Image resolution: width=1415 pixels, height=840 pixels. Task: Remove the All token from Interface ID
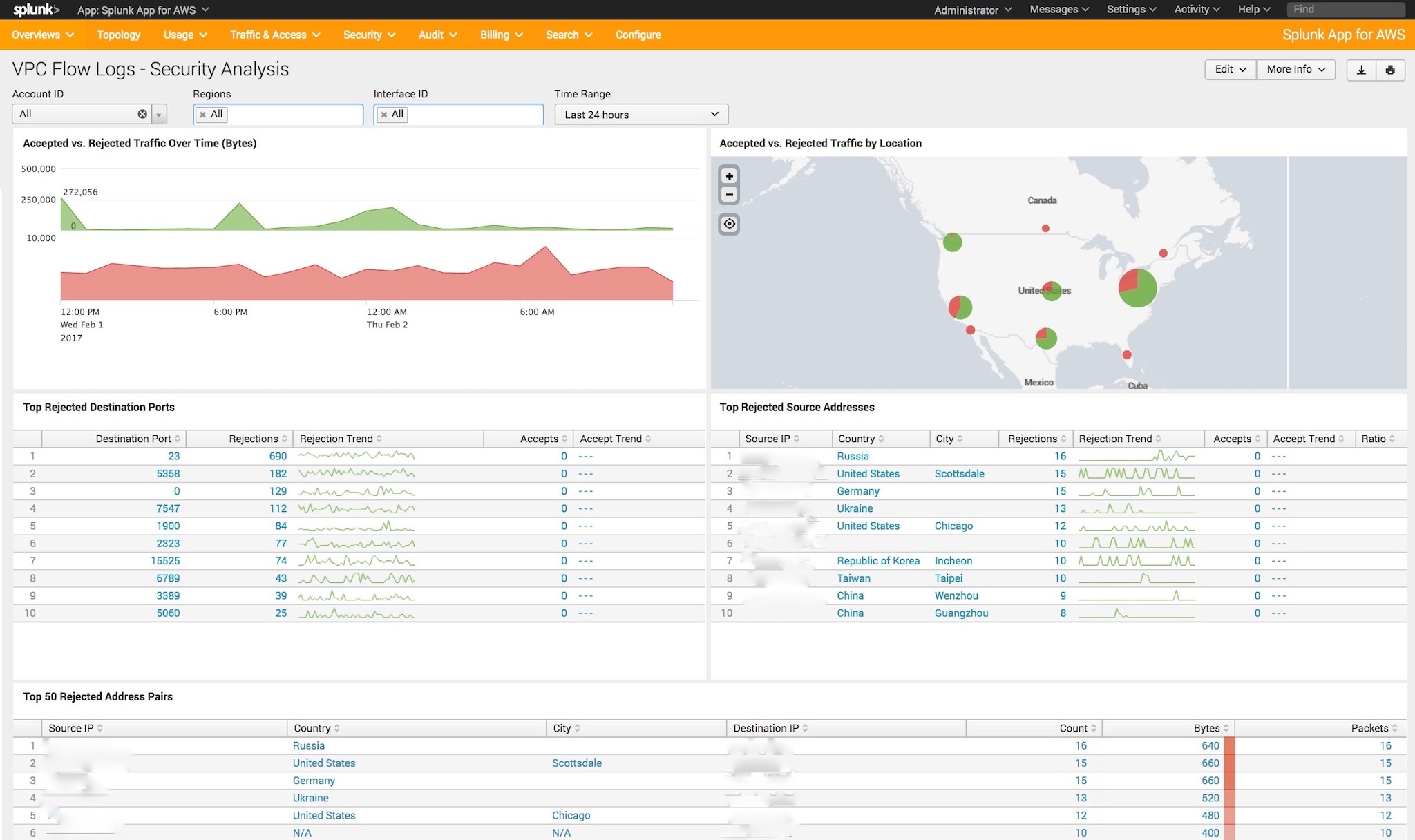(x=384, y=115)
